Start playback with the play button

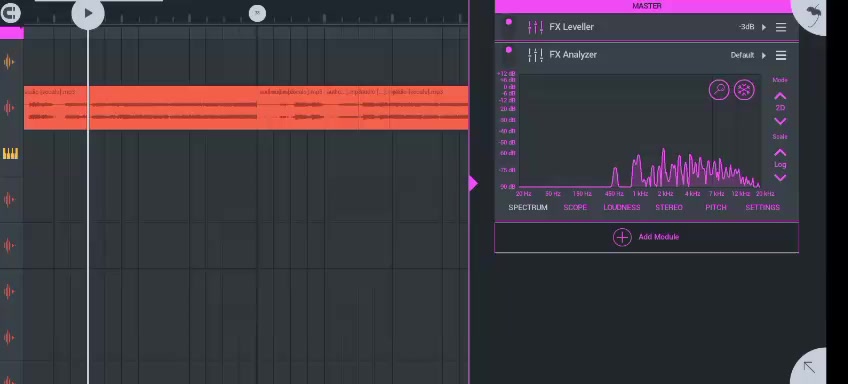click(x=88, y=13)
